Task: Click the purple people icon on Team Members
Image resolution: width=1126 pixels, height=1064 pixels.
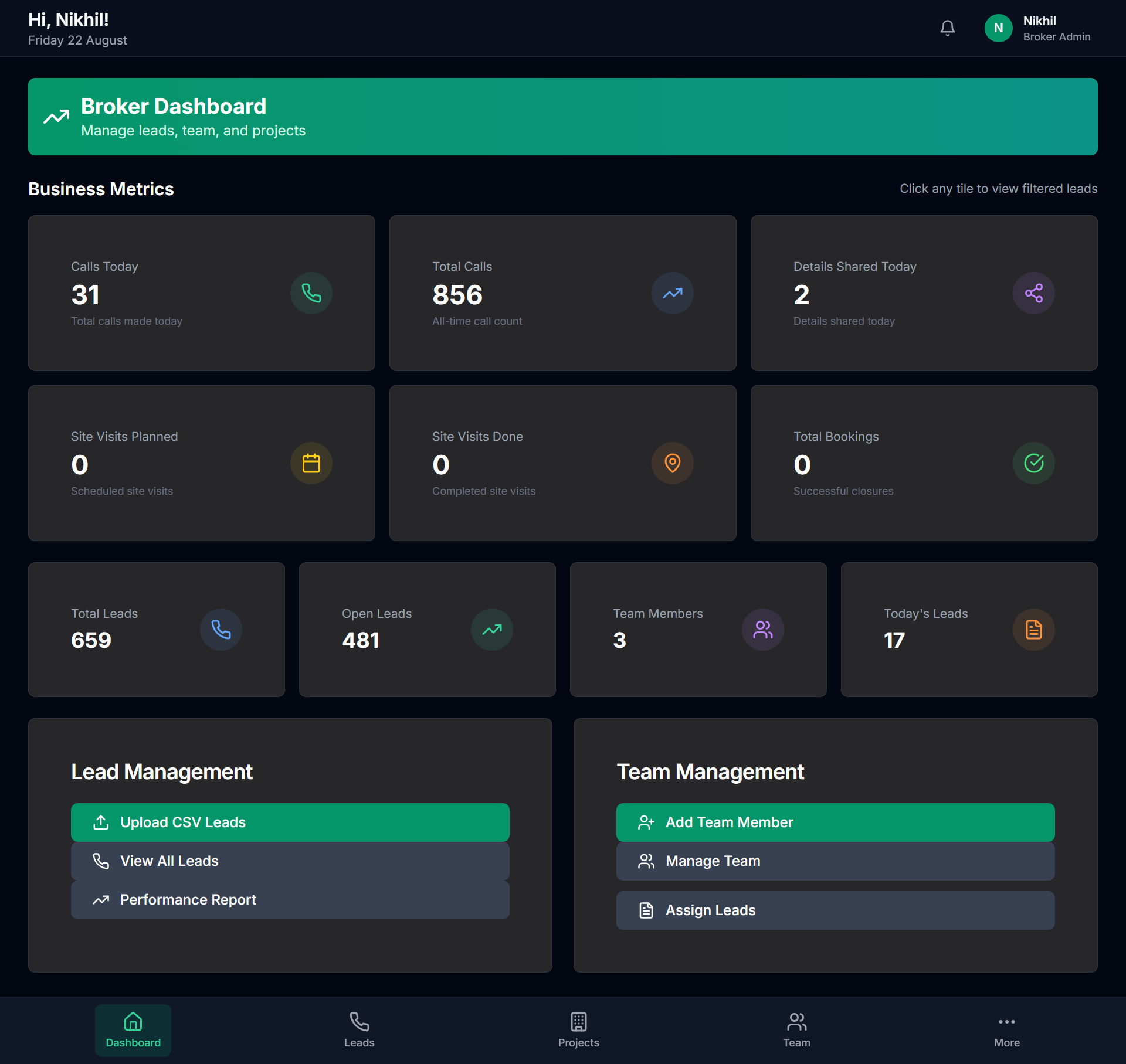Action: coord(762,630)
